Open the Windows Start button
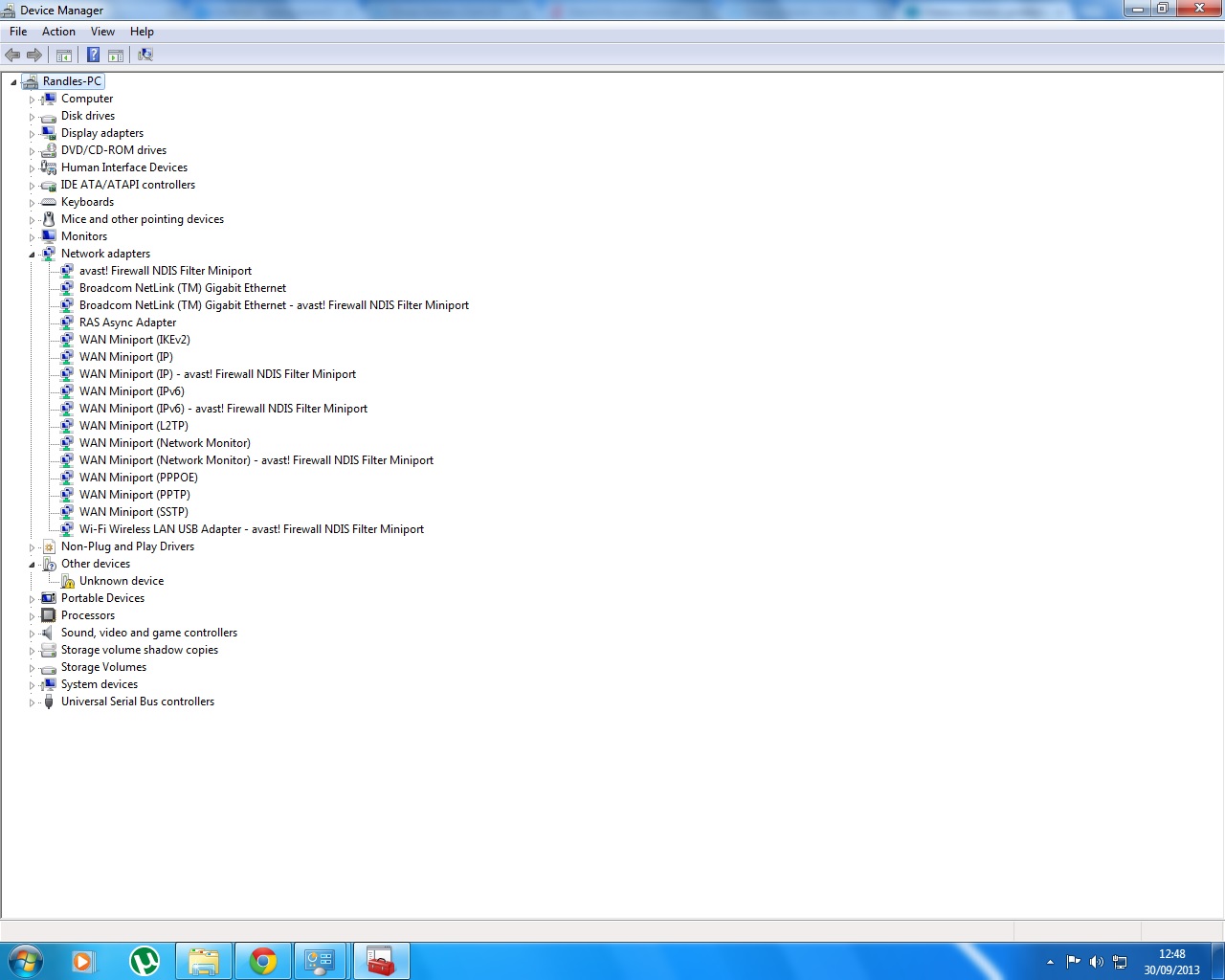Image resolution: width=1225 pixels, height=980 pixels. (26, 961)
